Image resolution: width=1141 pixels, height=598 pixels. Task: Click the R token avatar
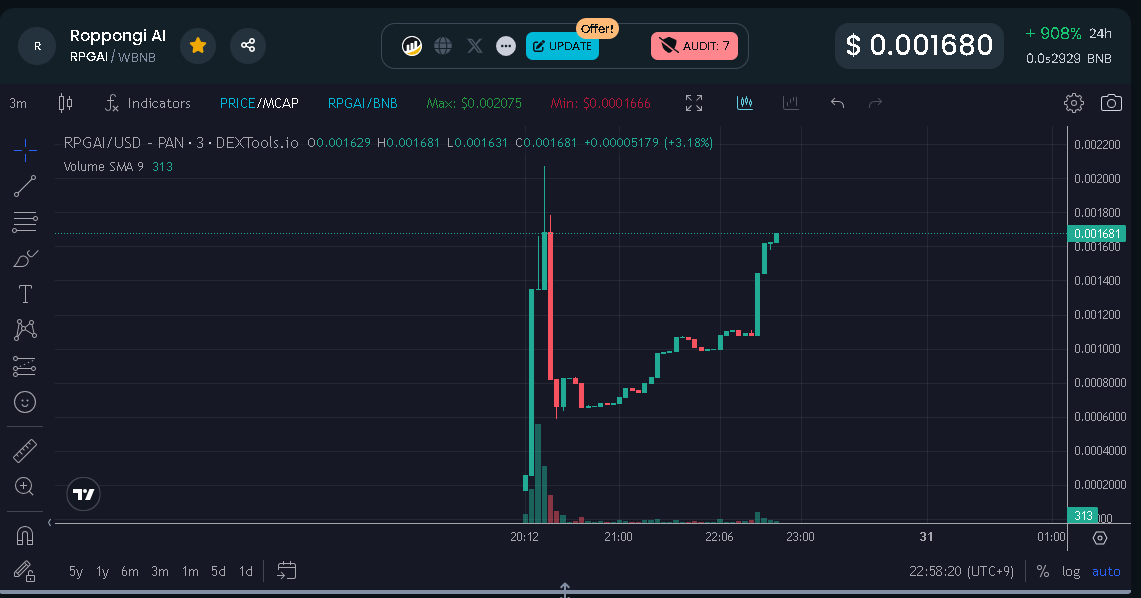(37, 46)
